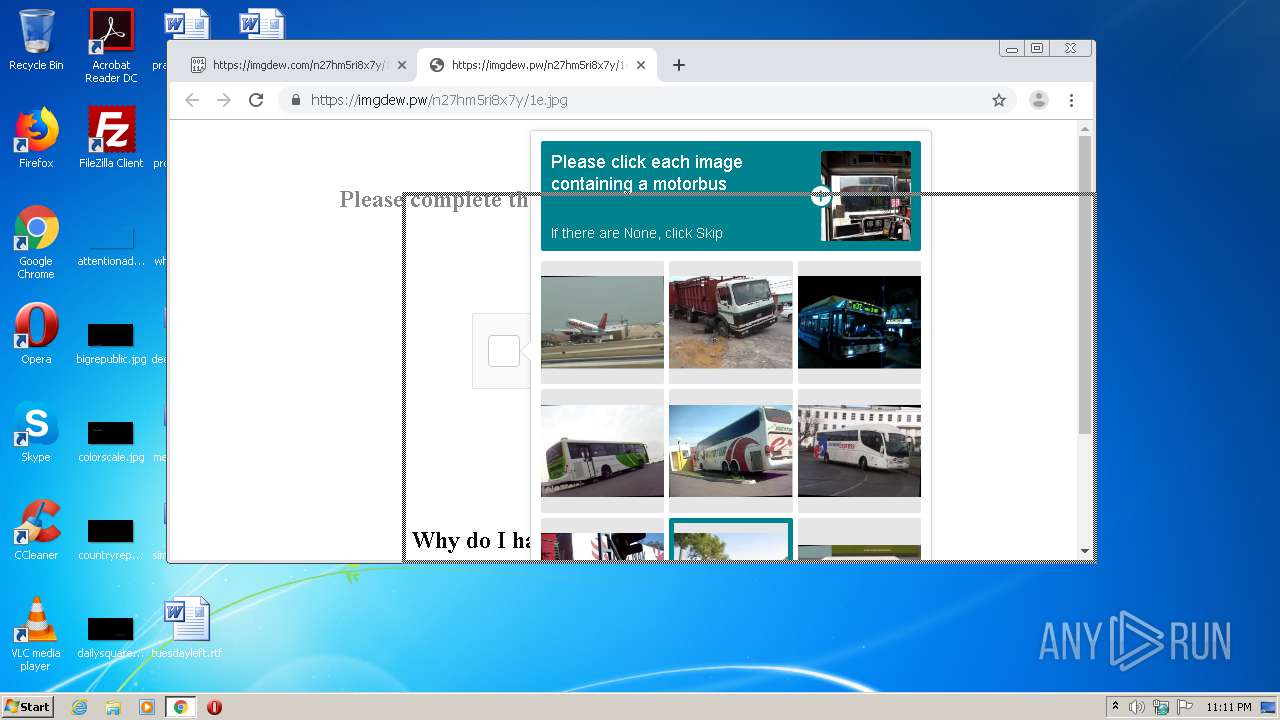Viewport: 1280px width, 720px height.
Task: View site information lock icon
Action: 295,100
